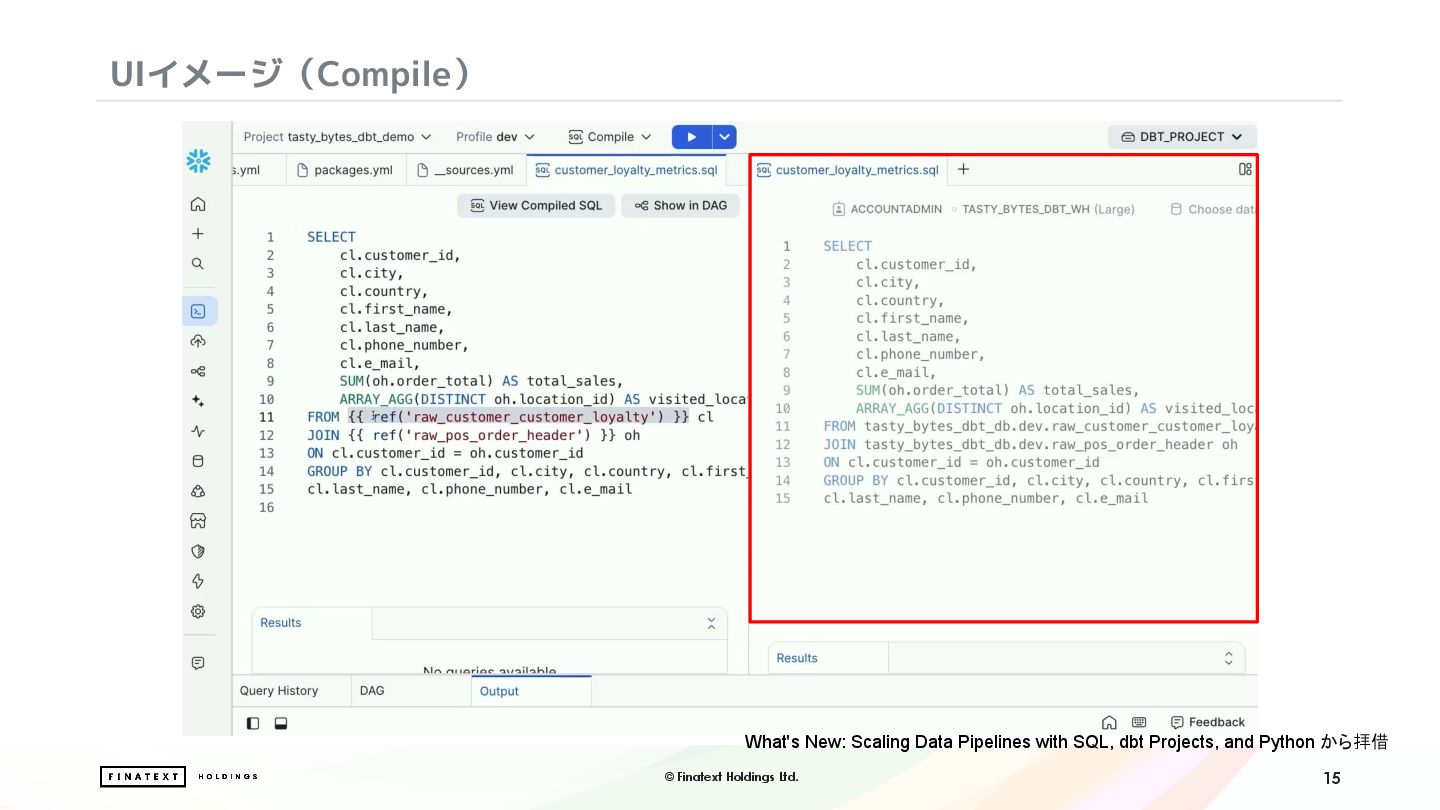Click the lightning bolt Compute icon in sidebar
The height and width of the screenshot is (810, 1440).
point(198,581)
